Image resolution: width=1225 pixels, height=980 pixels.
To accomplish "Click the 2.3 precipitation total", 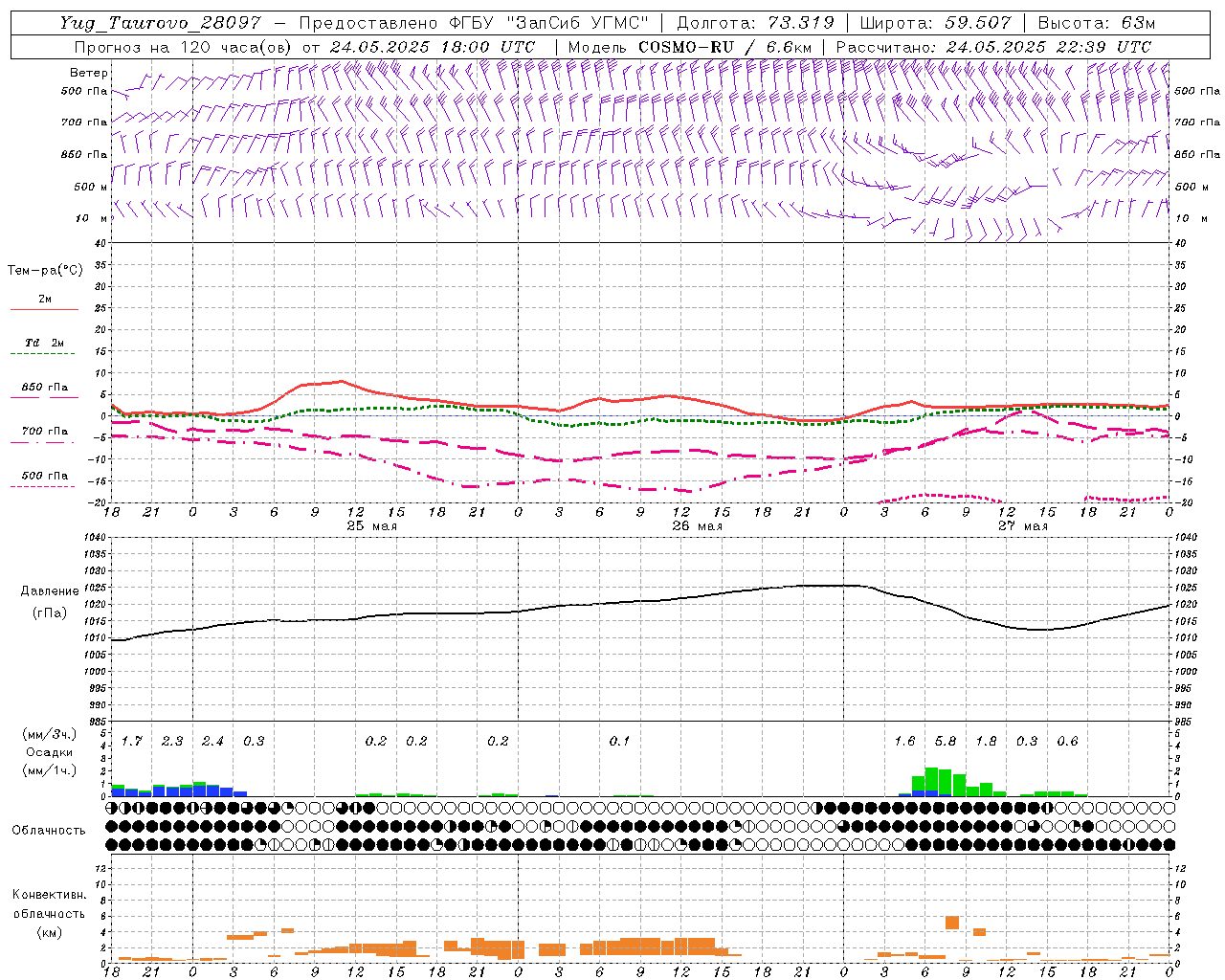I will pyautogui.click(x=172, y=741).
